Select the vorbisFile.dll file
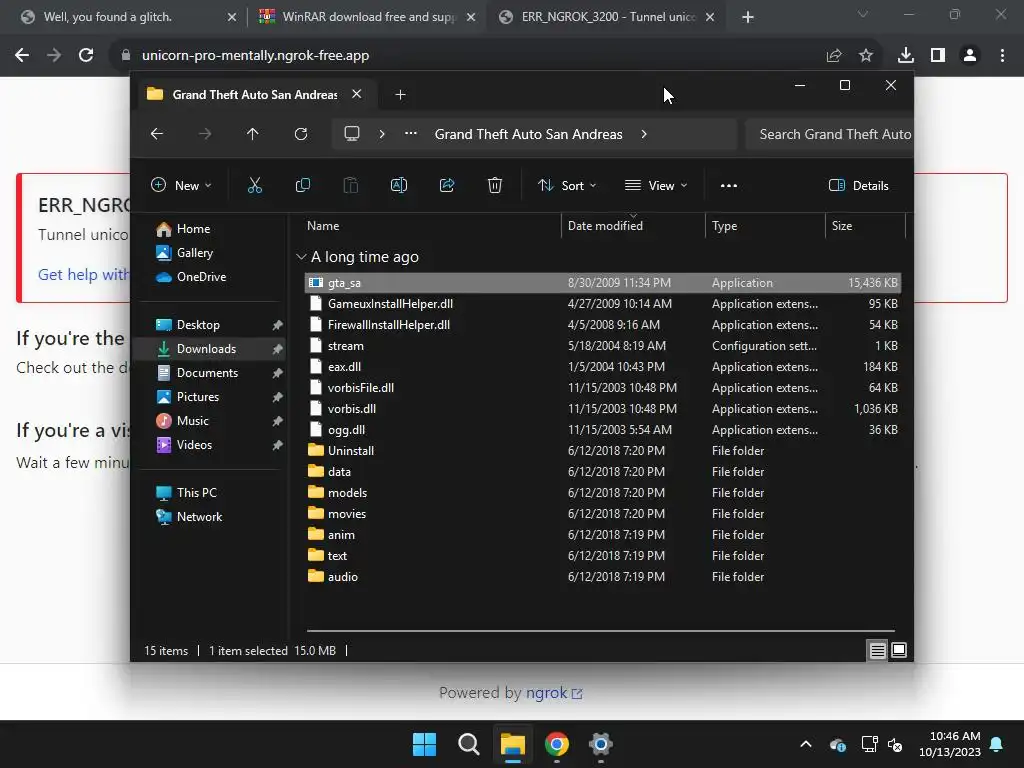The height and width of the screenshot is (768, 1024). 603,388
